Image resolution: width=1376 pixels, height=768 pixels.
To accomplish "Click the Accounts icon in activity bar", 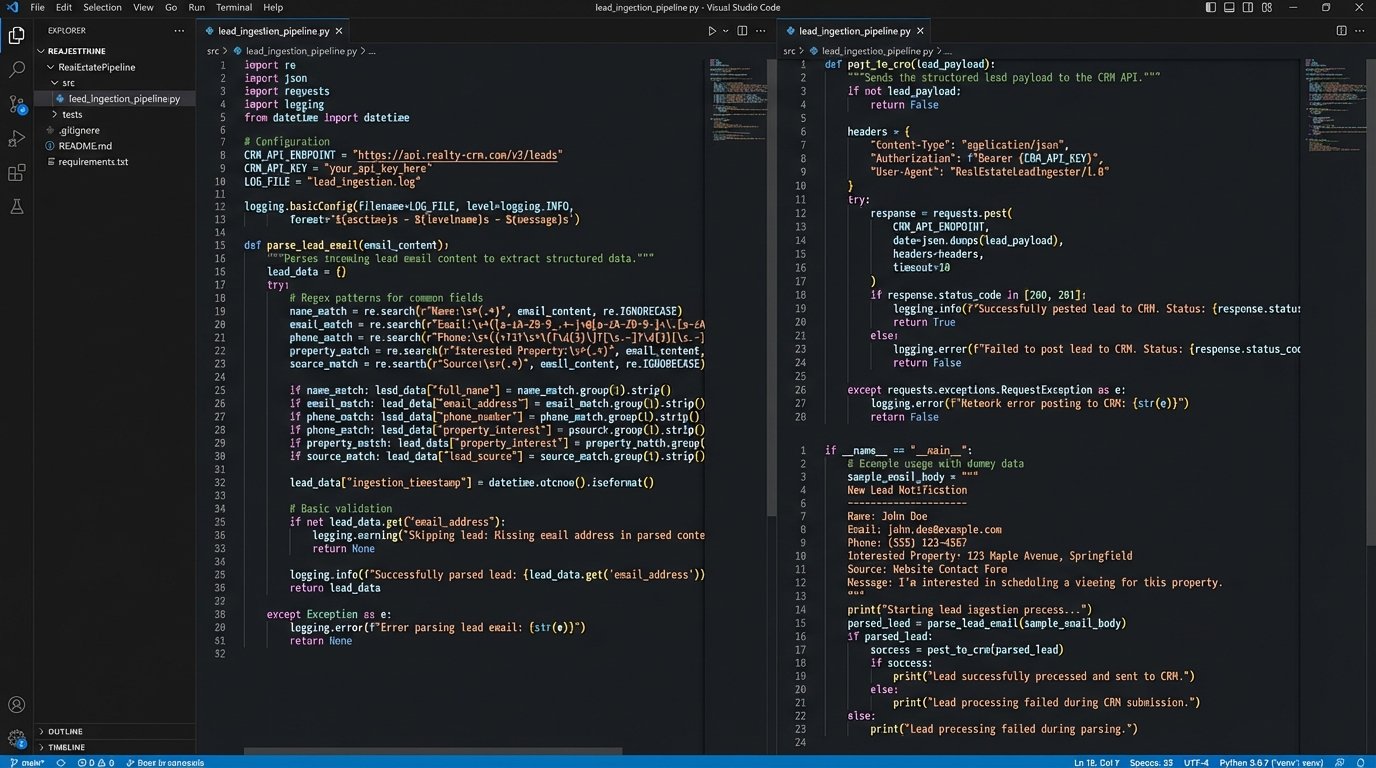I will 17,705.
